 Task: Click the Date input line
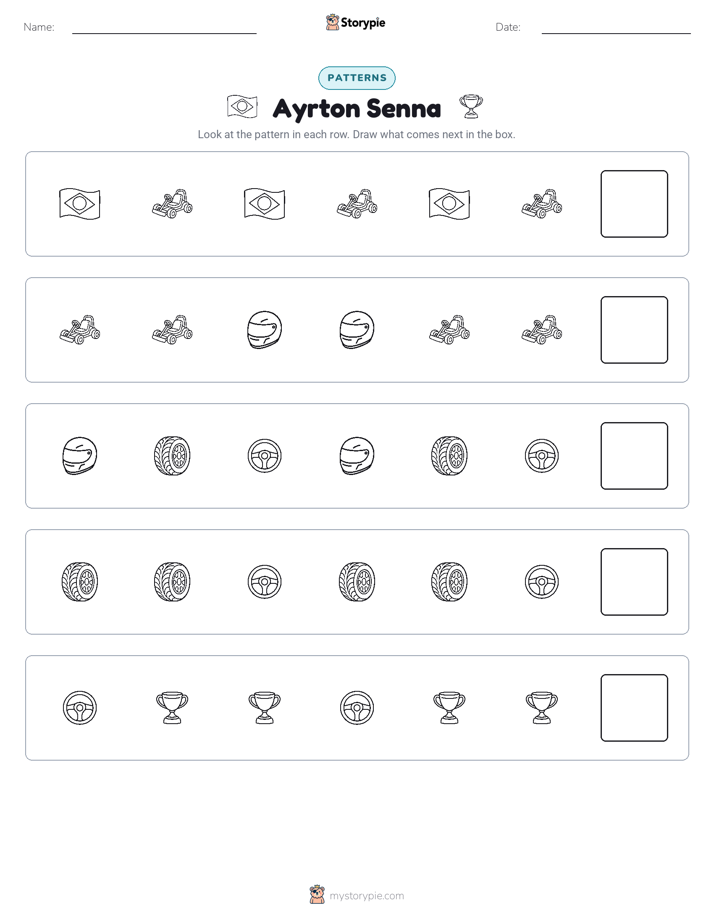point(616,32)
